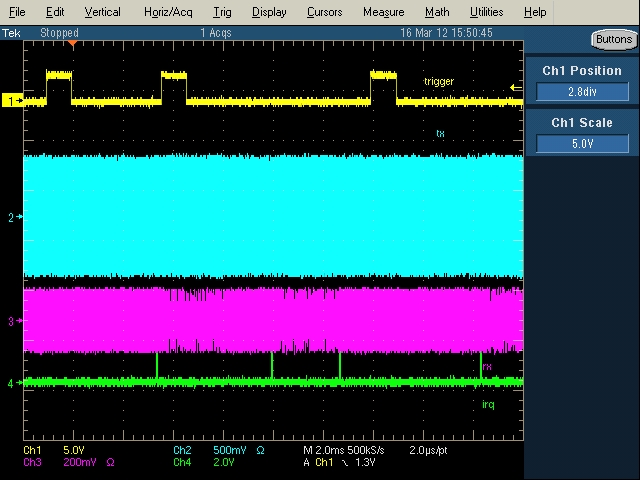Click the channel 1 ground reference marker
The height and width of the screenshot is (480, 640).
coord(14,101)
